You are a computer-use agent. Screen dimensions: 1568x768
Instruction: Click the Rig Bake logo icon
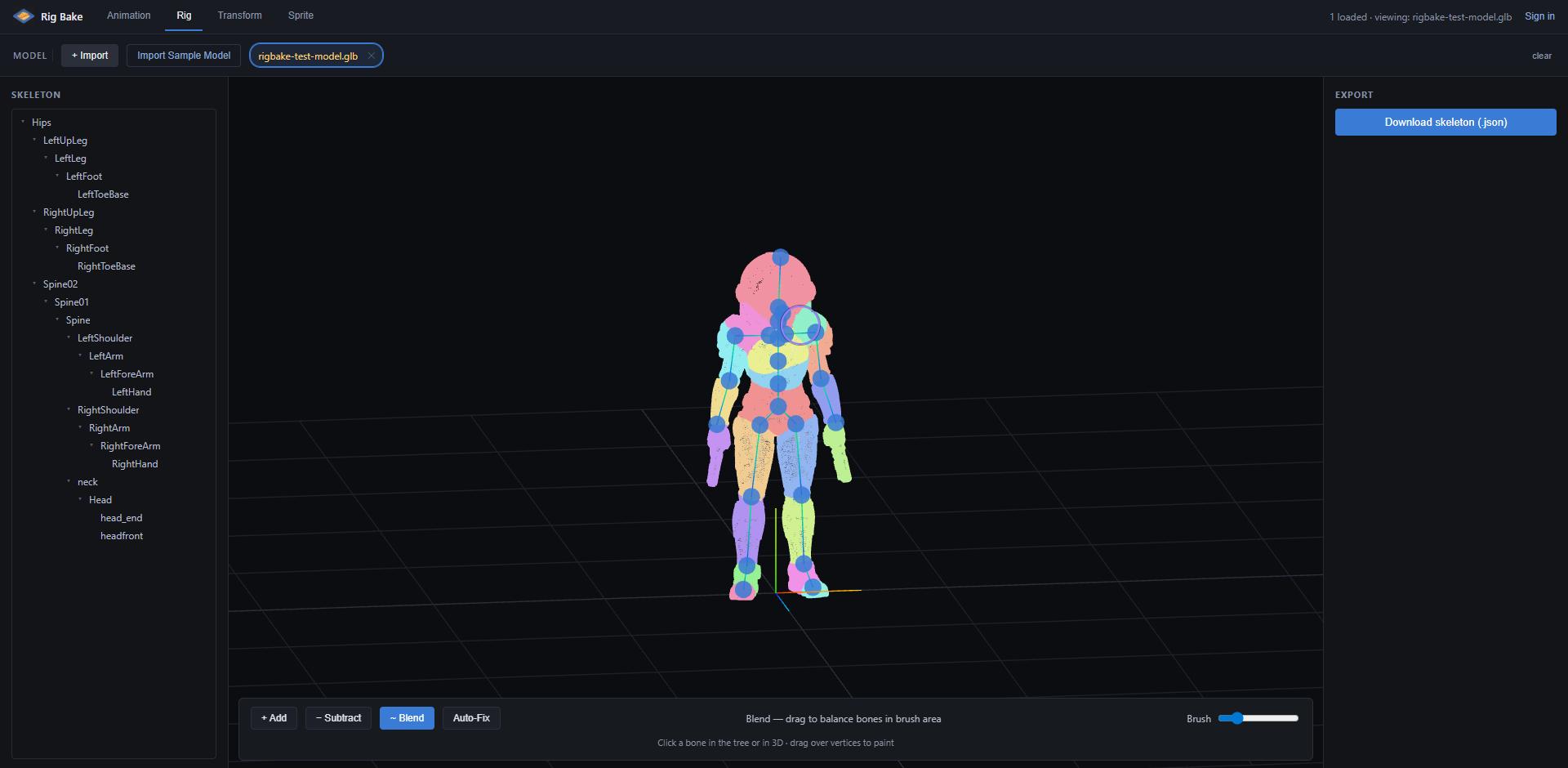click(24, 16)
